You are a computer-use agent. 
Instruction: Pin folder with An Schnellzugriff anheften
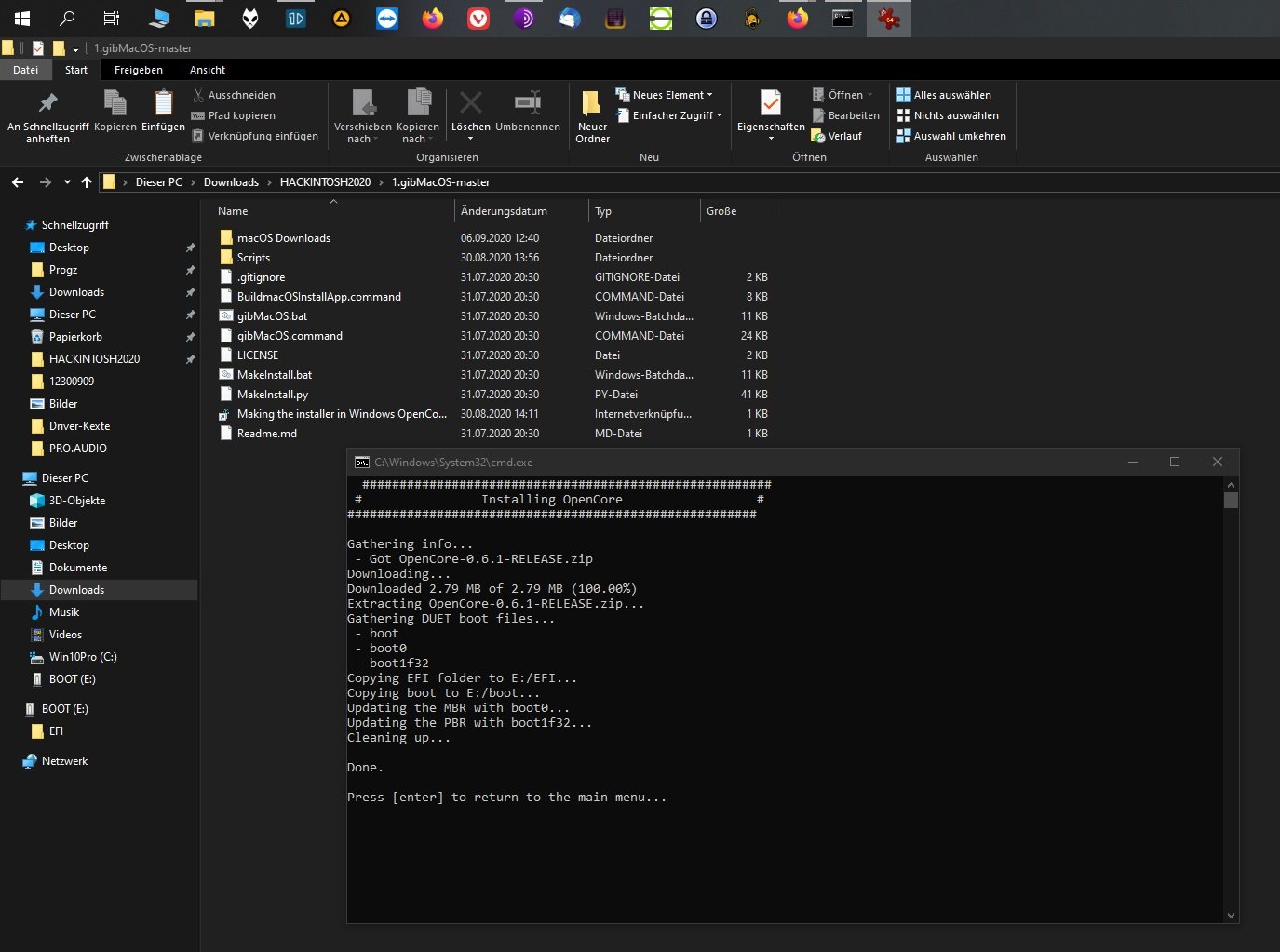tap(47, 104)
